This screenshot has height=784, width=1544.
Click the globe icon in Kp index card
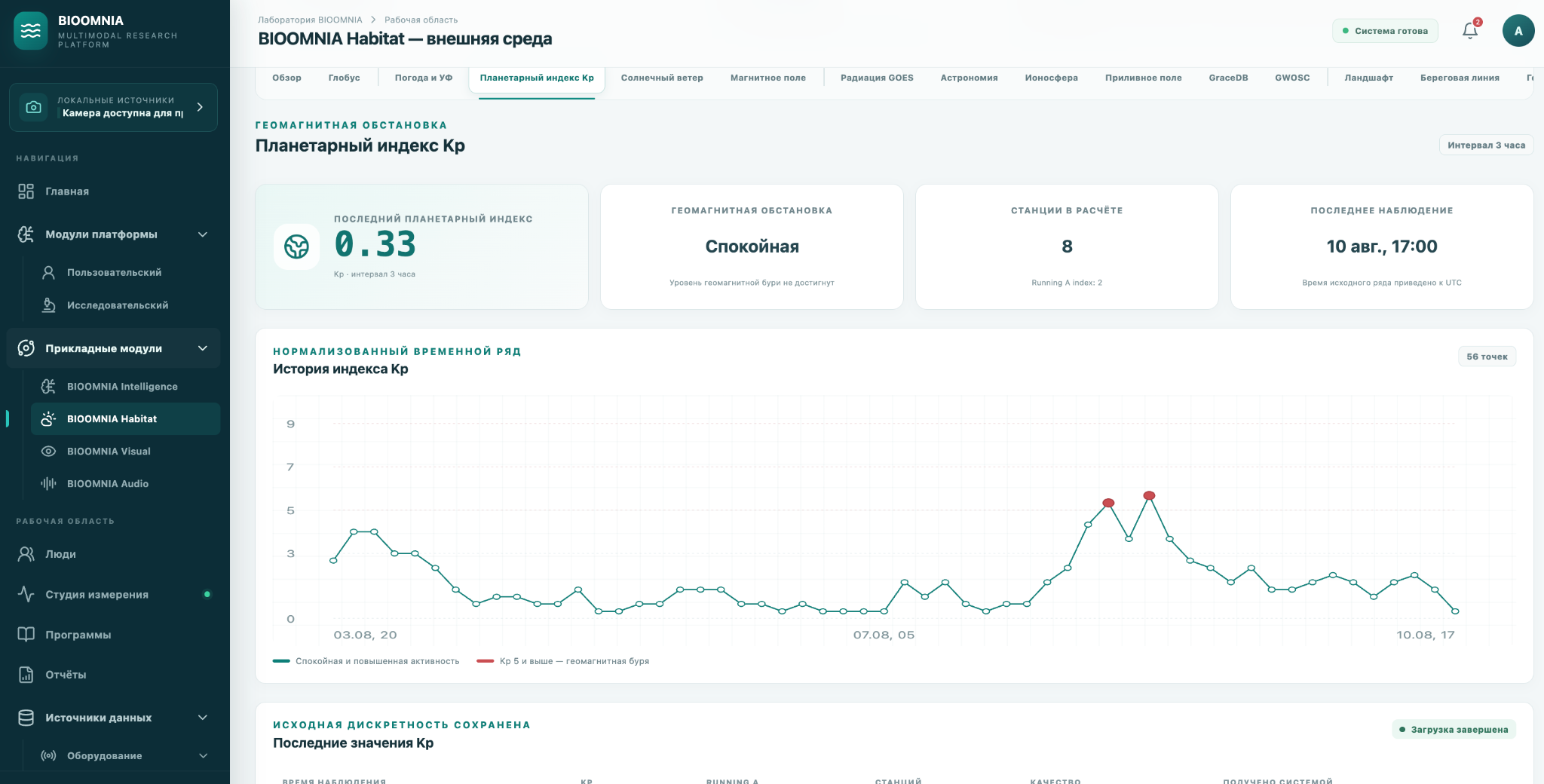296,247
